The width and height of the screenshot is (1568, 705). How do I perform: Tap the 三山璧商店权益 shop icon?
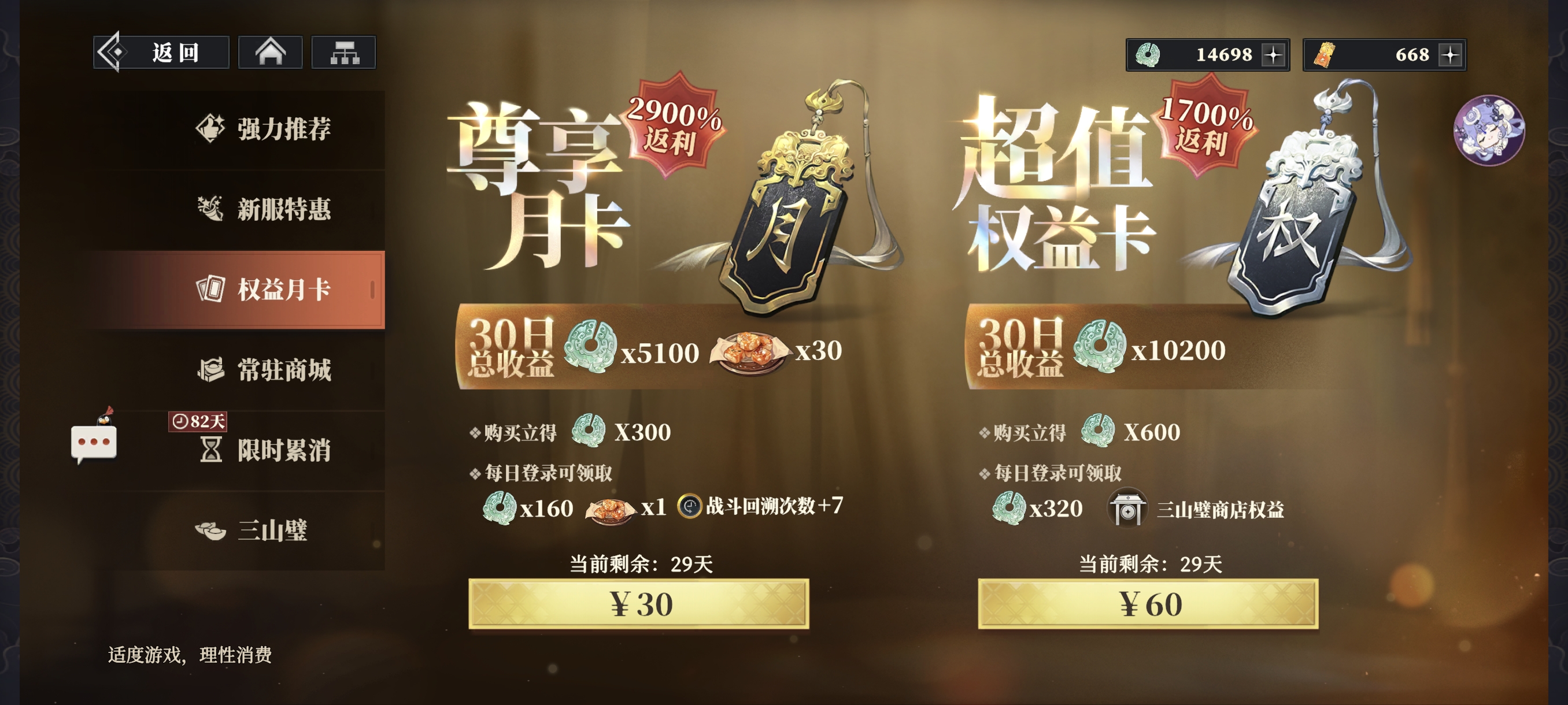click(x=1127, y=508)
